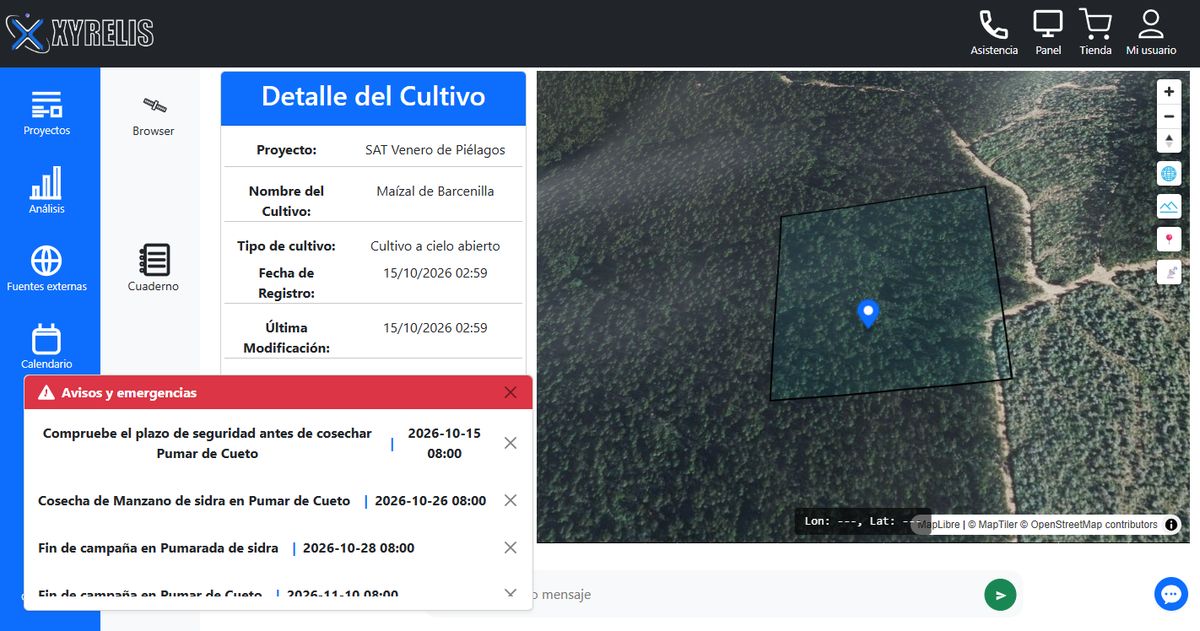Click the '2026-10-28 08:00' alert date

pos(358,548)
